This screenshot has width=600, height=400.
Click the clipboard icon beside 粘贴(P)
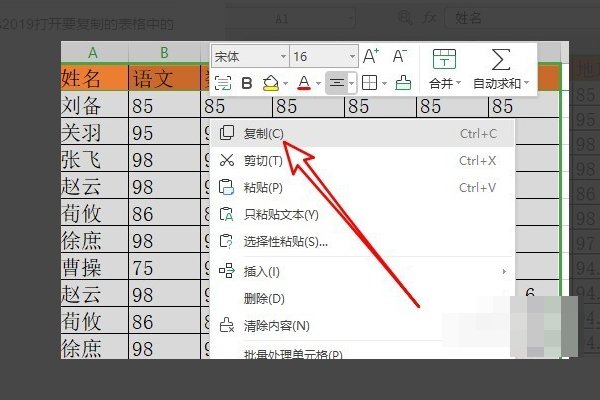[226, 187]
